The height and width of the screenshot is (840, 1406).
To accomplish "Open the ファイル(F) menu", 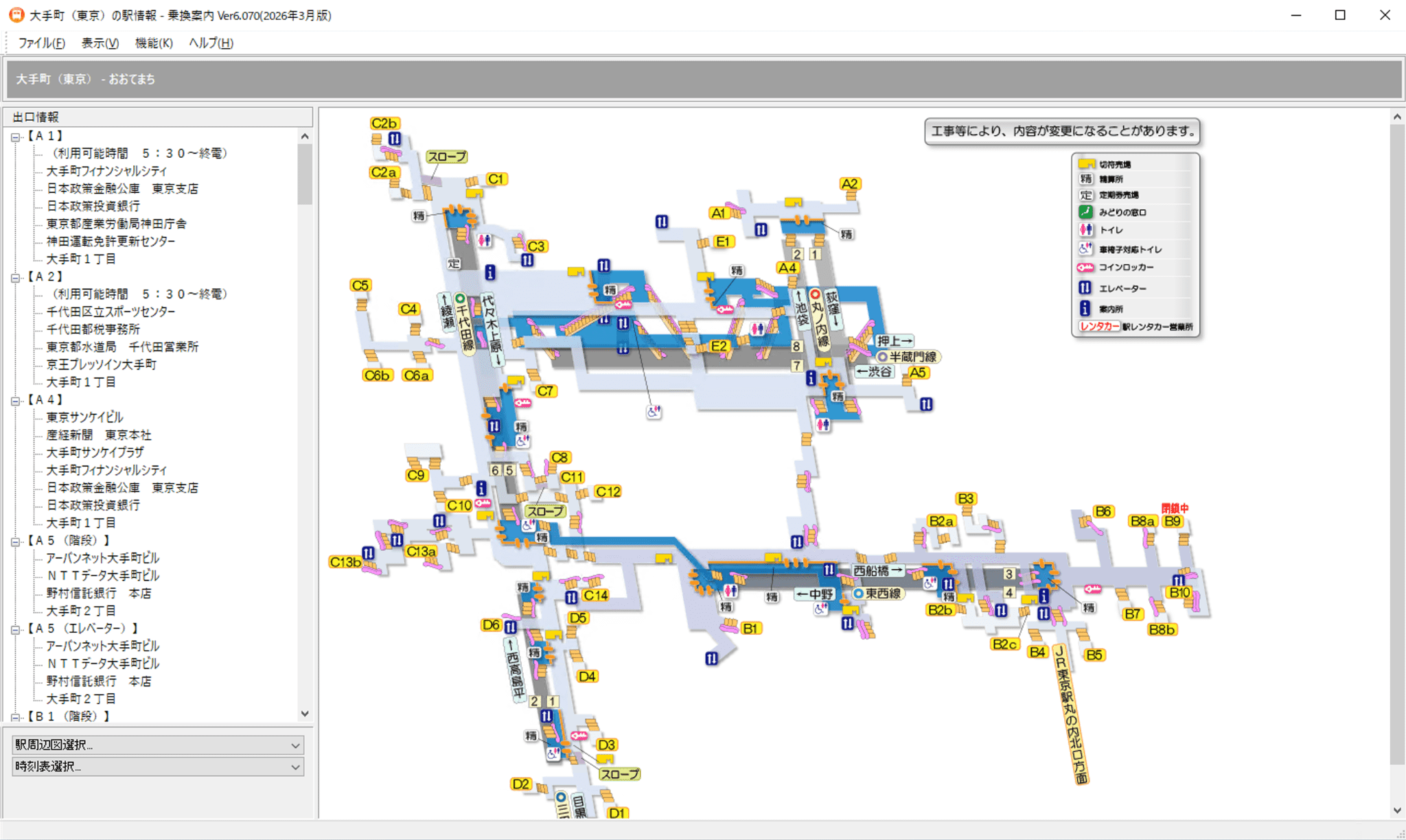I will [x=41, y=43].
